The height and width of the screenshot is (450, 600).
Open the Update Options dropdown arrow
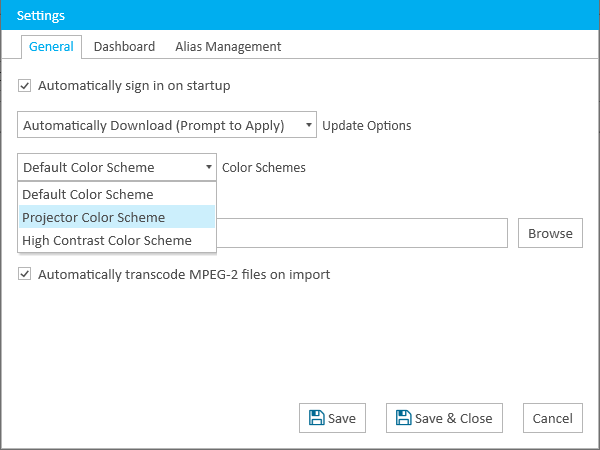[x=308, y=125]
